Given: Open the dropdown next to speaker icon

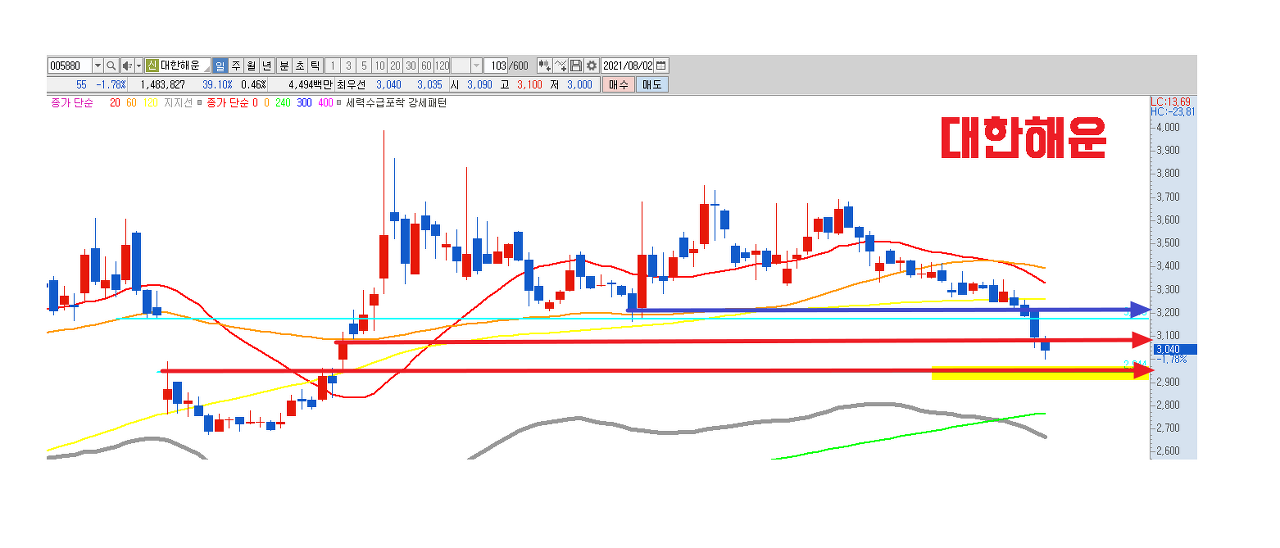Looking at the screenshot, I should 138,65.
